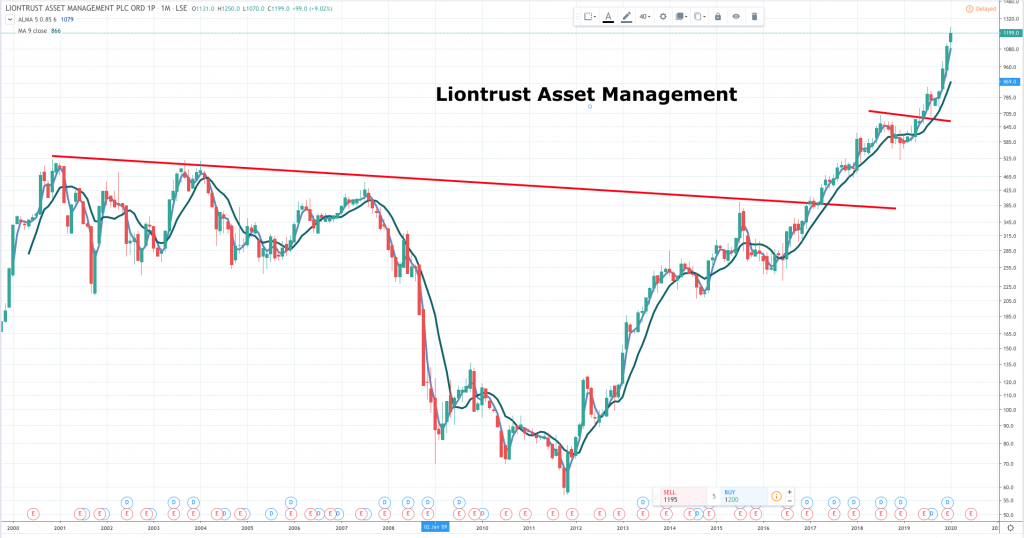This screenshot has width=1024, height=538.
Task: Open the visual order layers dropdown
Action: pyautogui.click(x=681, y=16)
